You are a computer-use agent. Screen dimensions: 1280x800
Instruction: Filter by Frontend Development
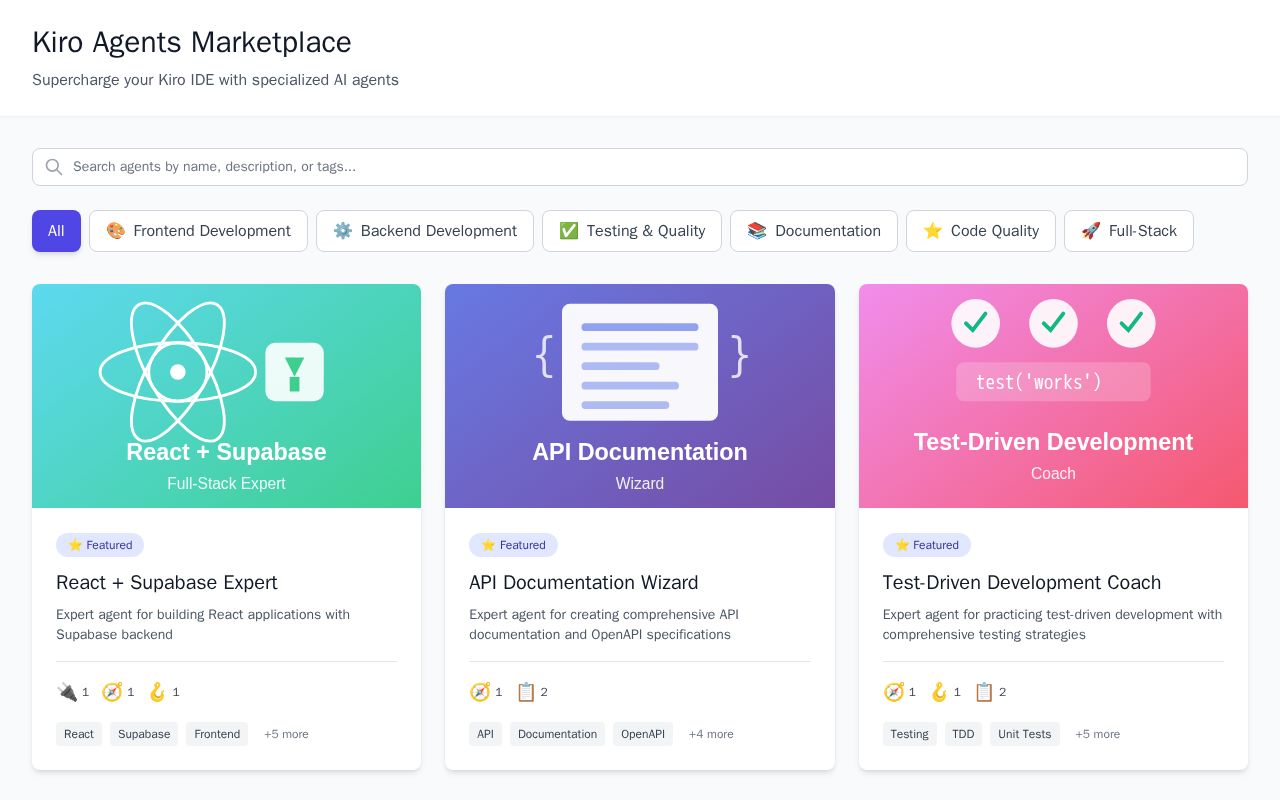pyautogui.click(x=198, y=231)
